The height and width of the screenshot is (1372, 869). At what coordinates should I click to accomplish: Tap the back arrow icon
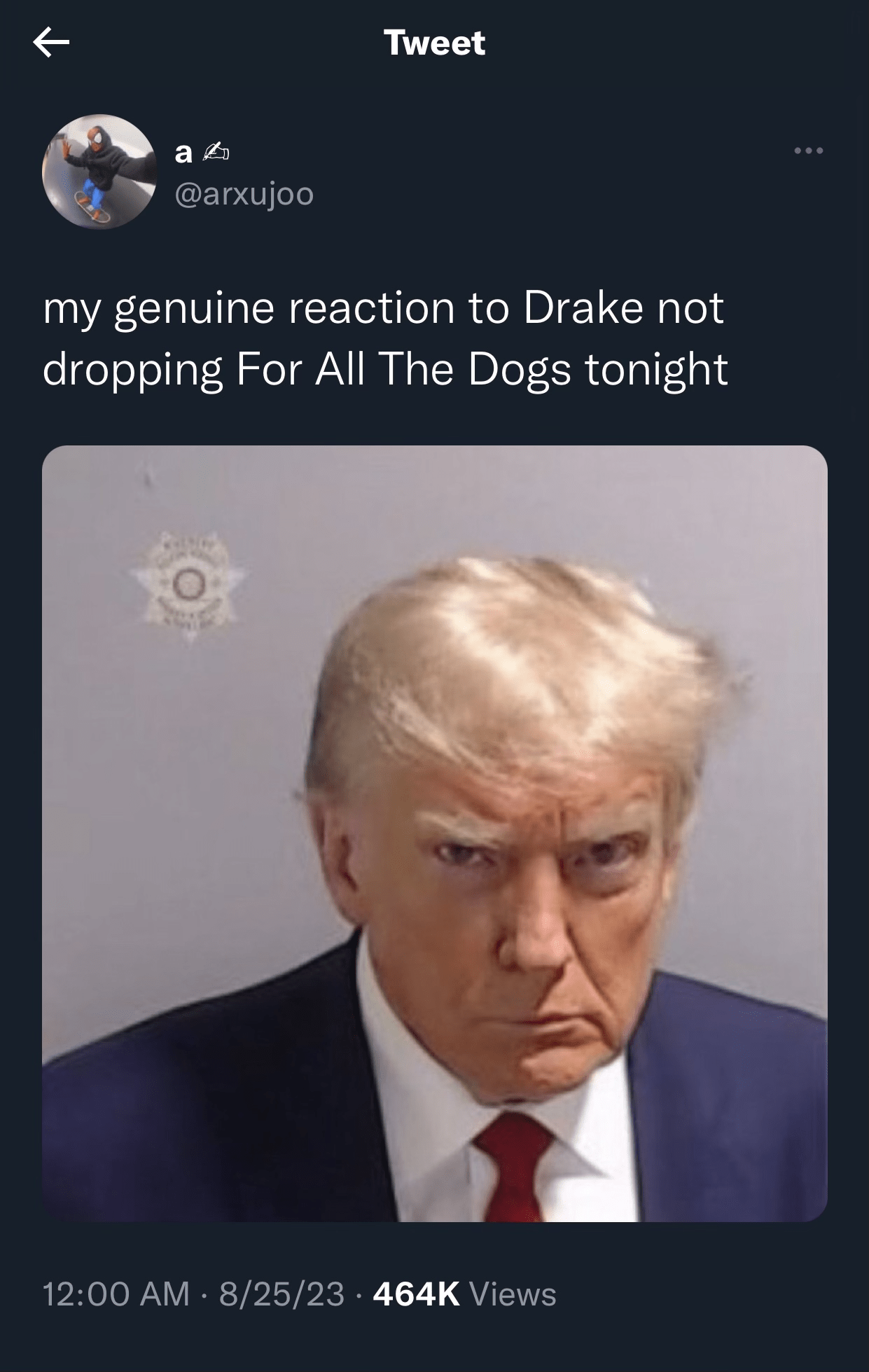(x=51, y=44)
